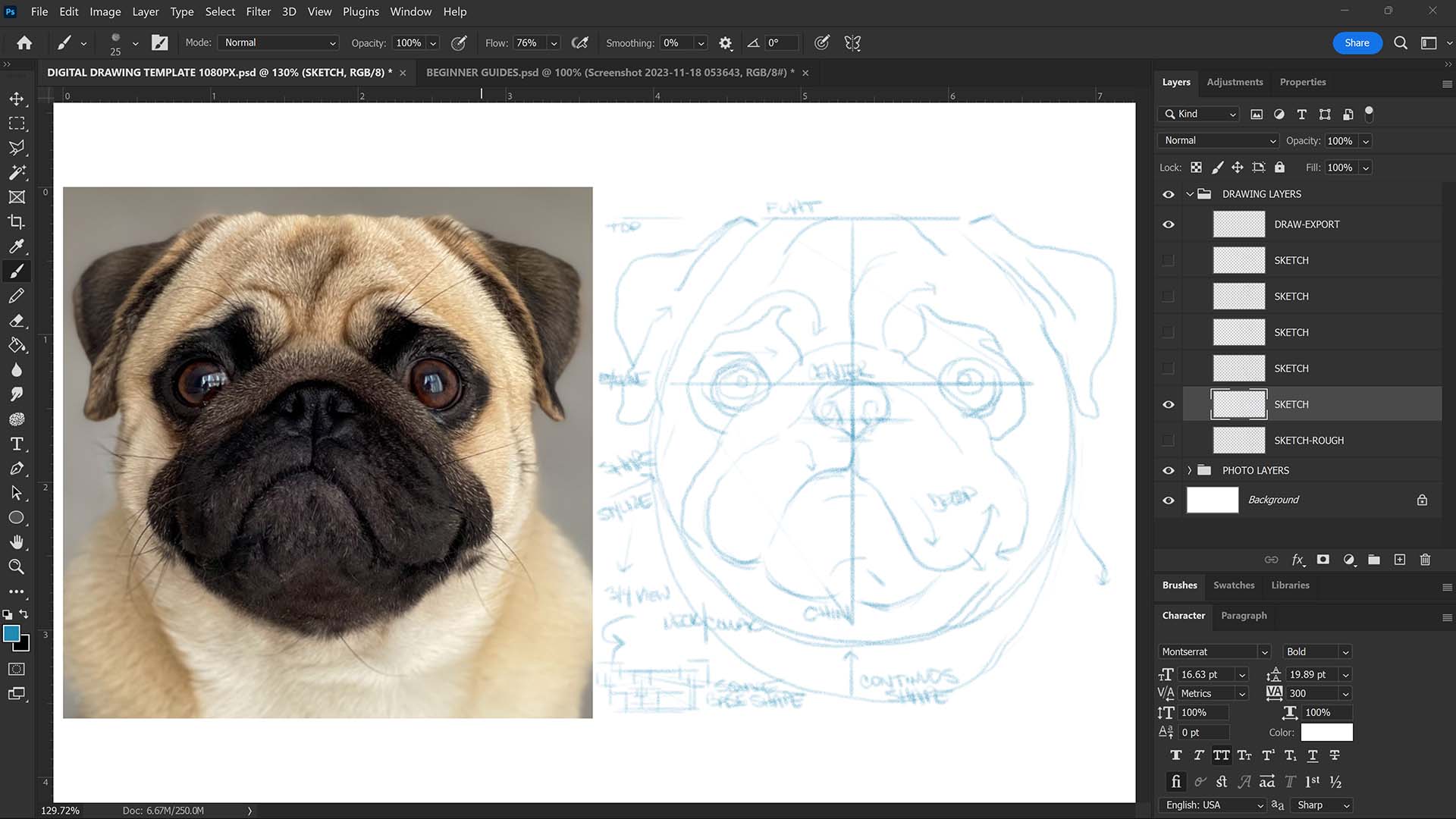Open the layer blend mode Normal dropdown
Screen dimensions: 1456x819
pos(1219,141)
